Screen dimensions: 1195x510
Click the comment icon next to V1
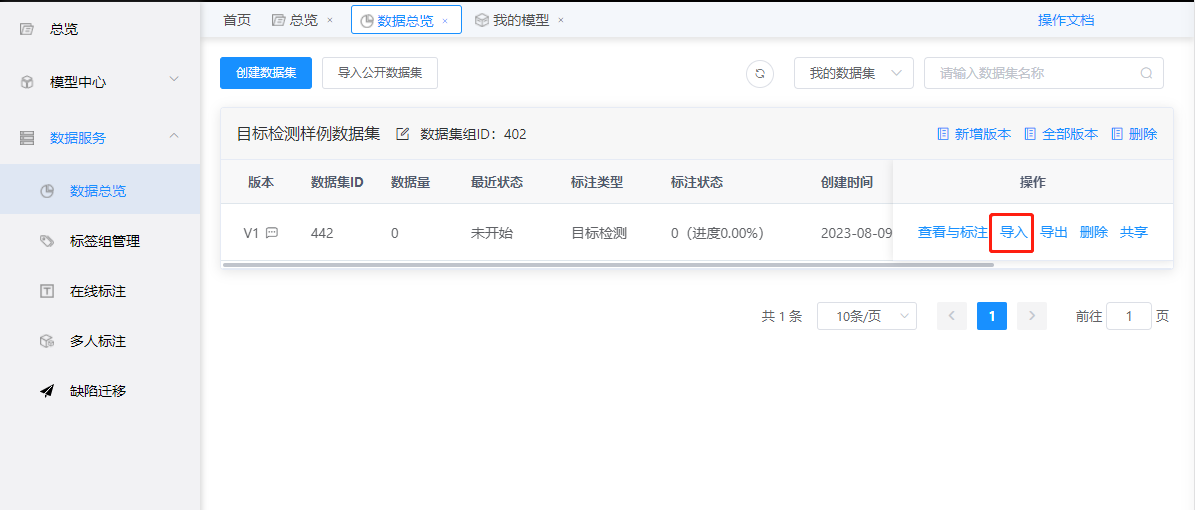(x=271, y=233)
